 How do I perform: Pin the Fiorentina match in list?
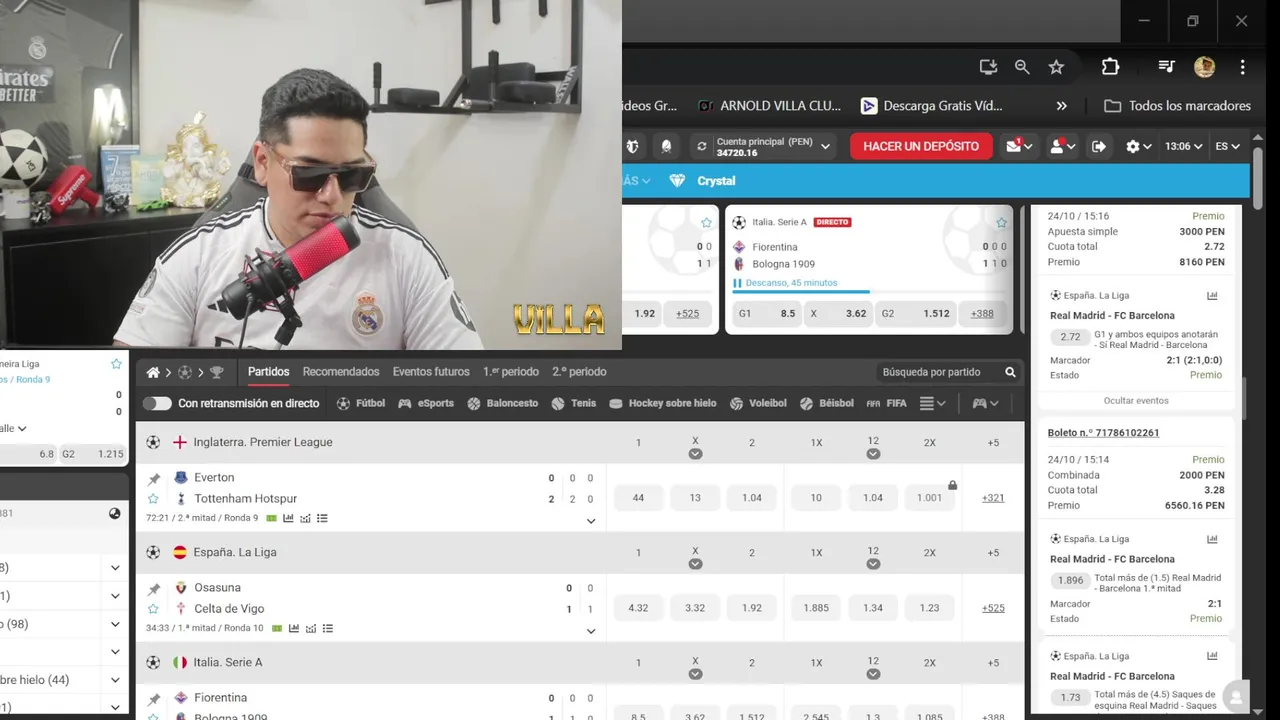153,698
